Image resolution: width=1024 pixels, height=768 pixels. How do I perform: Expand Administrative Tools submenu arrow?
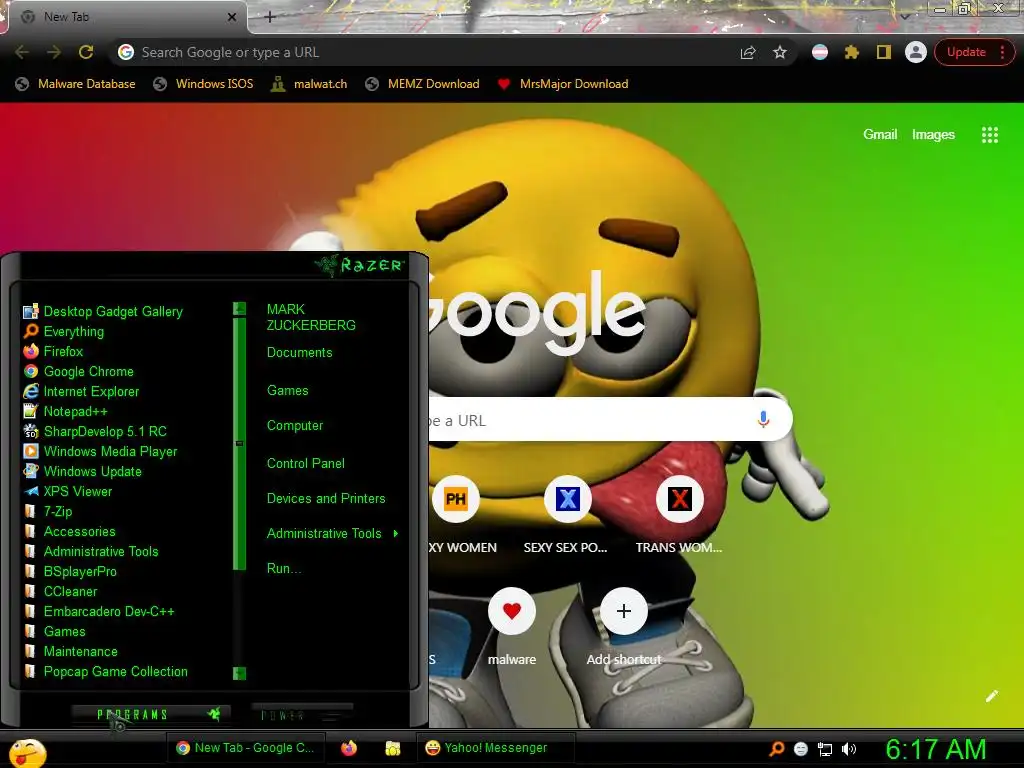pos(396,534)
